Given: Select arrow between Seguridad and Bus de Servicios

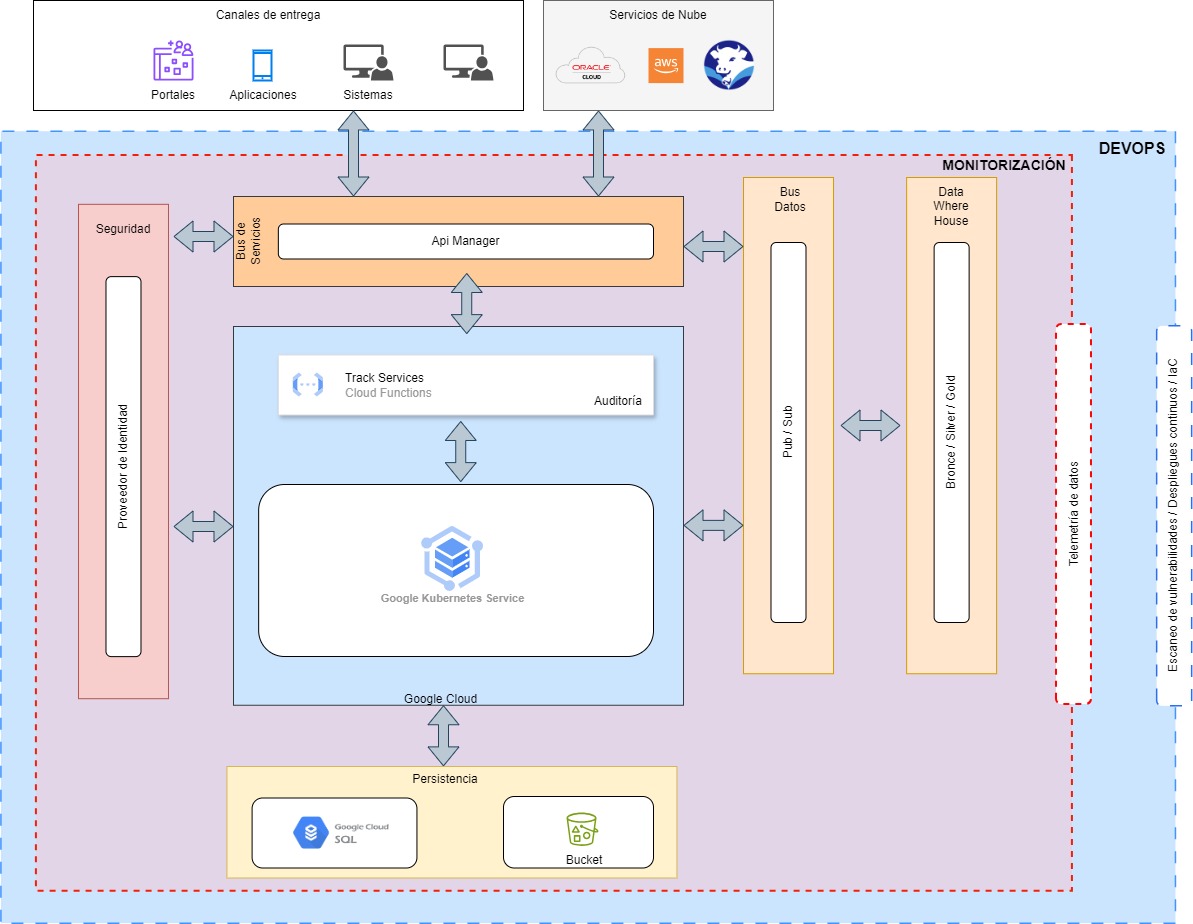Looking at the screenshot, I should pyautogui.click(x=203, y=237).
